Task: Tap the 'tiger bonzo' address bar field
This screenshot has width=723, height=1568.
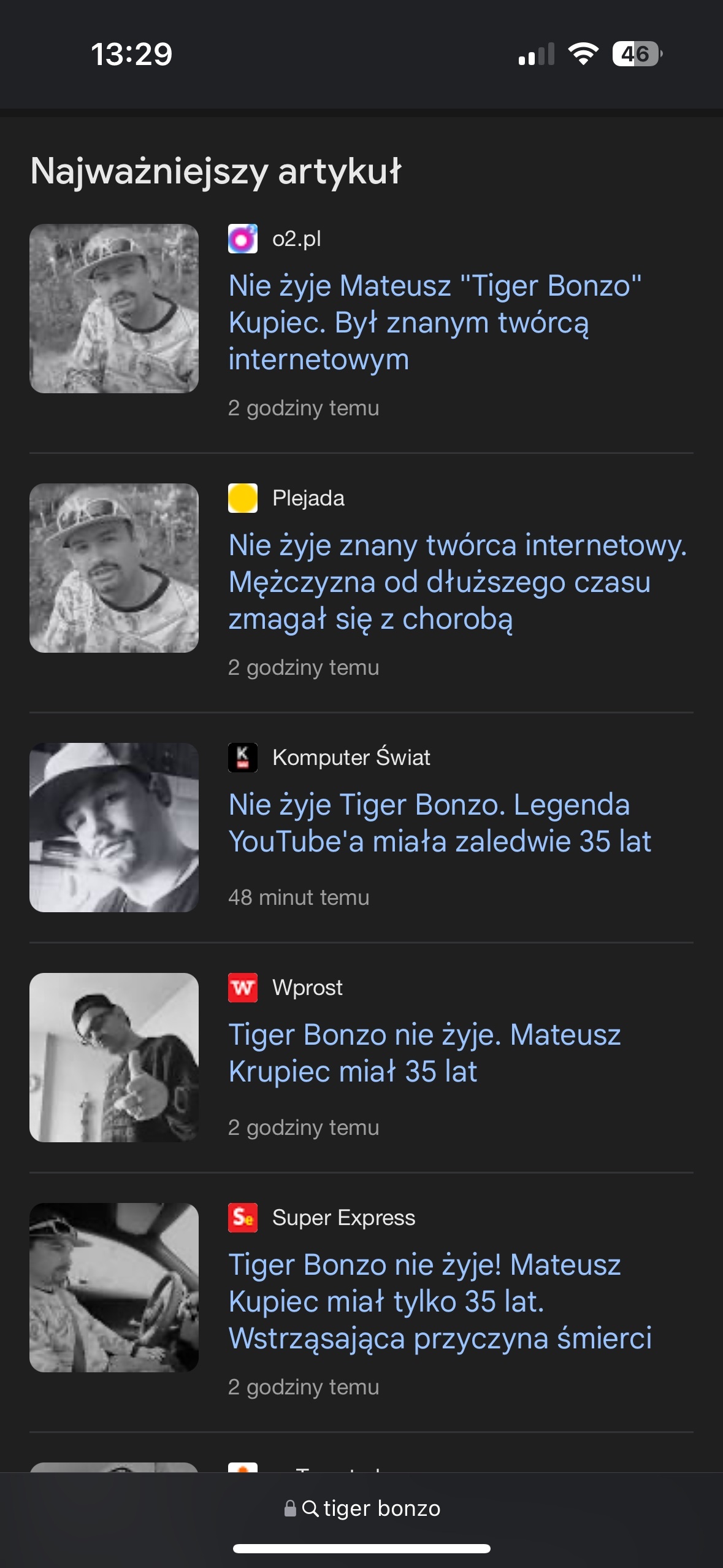Action: click(381, 1508)
